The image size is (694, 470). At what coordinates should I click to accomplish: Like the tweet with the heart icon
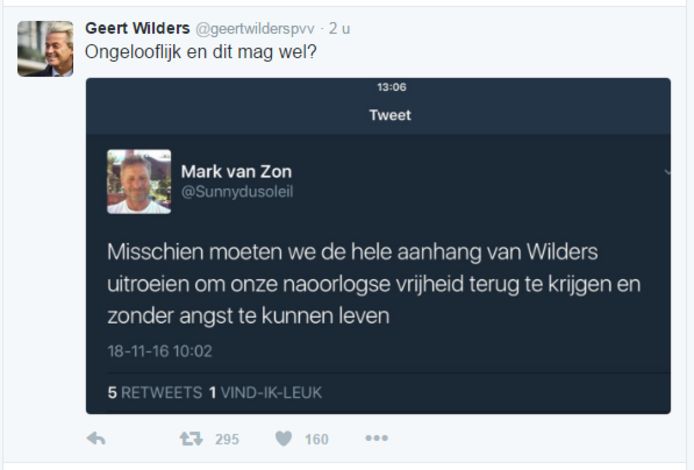coord(284,439)
